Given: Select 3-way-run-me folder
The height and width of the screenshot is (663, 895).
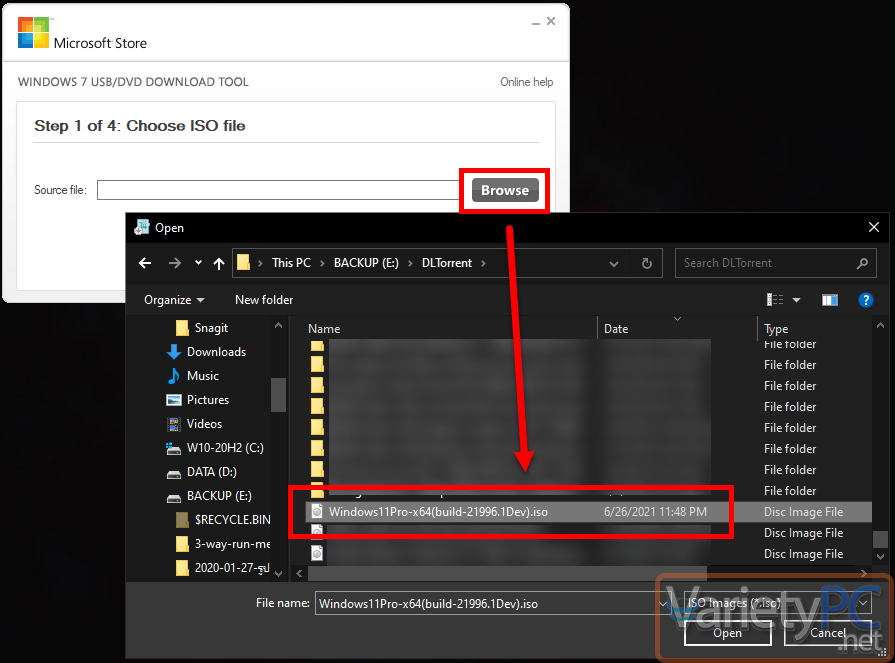Looking at the screenshot, I should [232, 544].
